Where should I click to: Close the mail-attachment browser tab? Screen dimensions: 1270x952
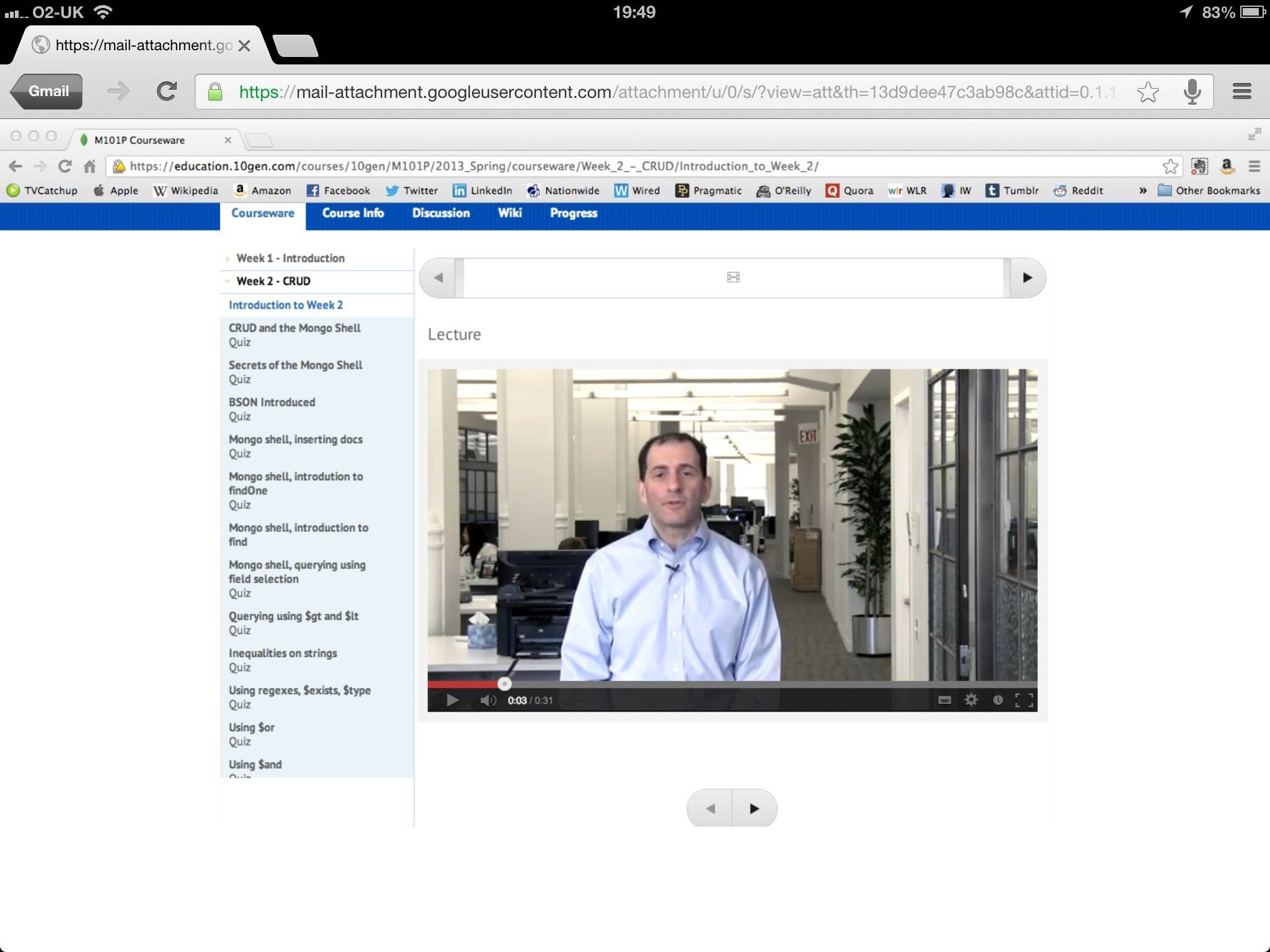click(244, 46)
